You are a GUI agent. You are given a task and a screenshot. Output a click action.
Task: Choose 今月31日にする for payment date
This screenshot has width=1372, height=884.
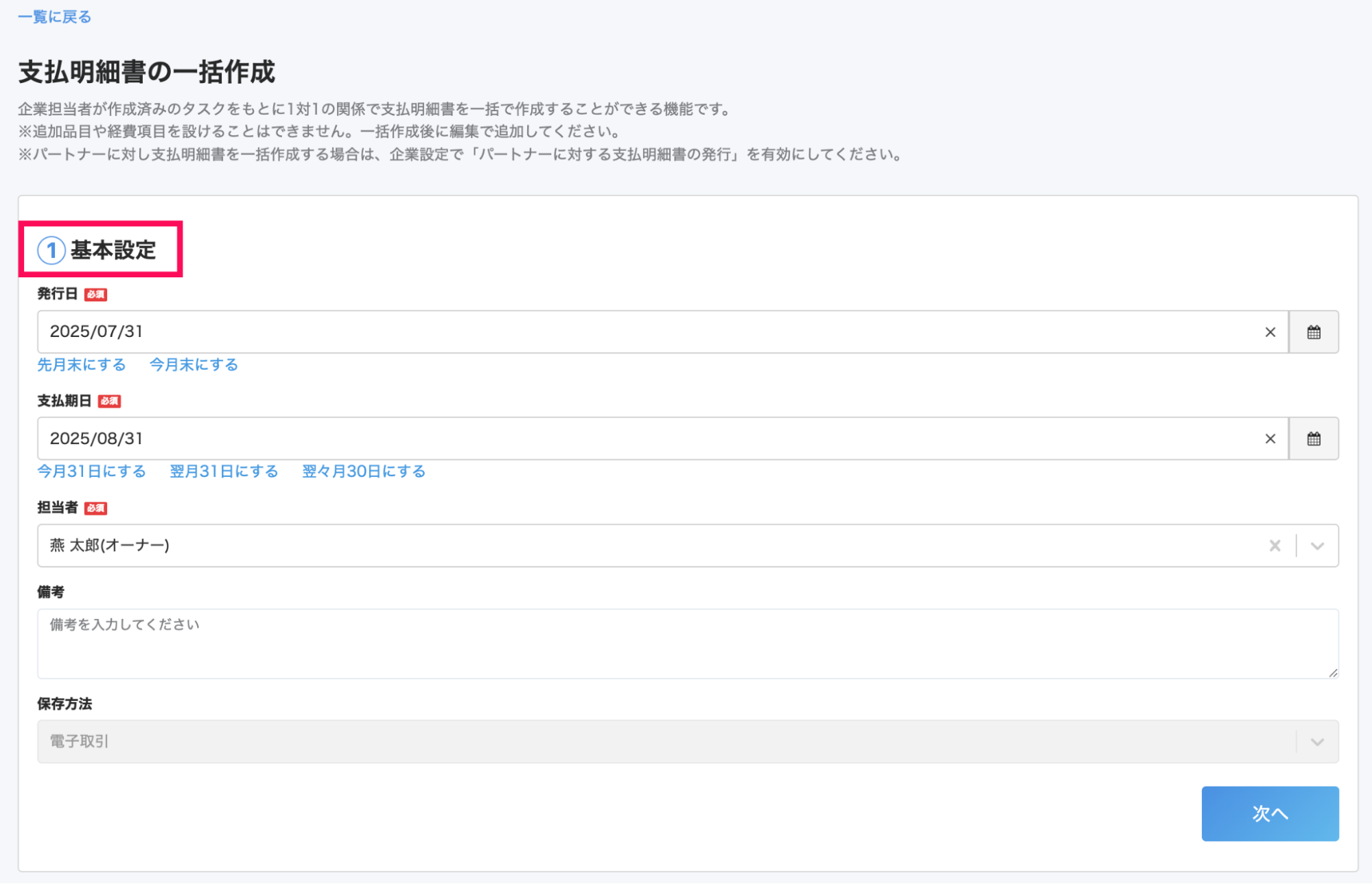[x=91, y=472]
